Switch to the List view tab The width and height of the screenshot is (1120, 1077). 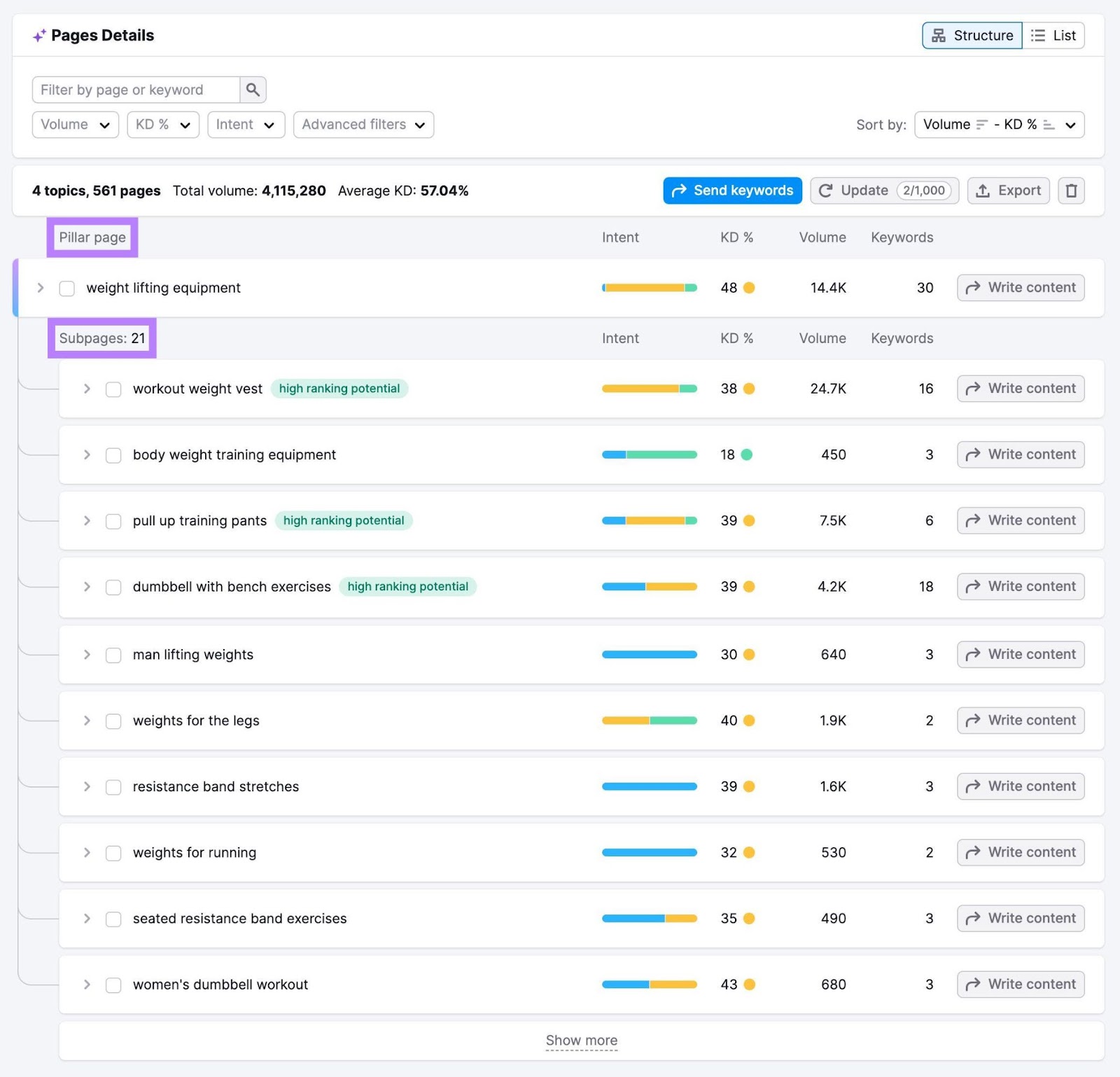(1054, 35)
